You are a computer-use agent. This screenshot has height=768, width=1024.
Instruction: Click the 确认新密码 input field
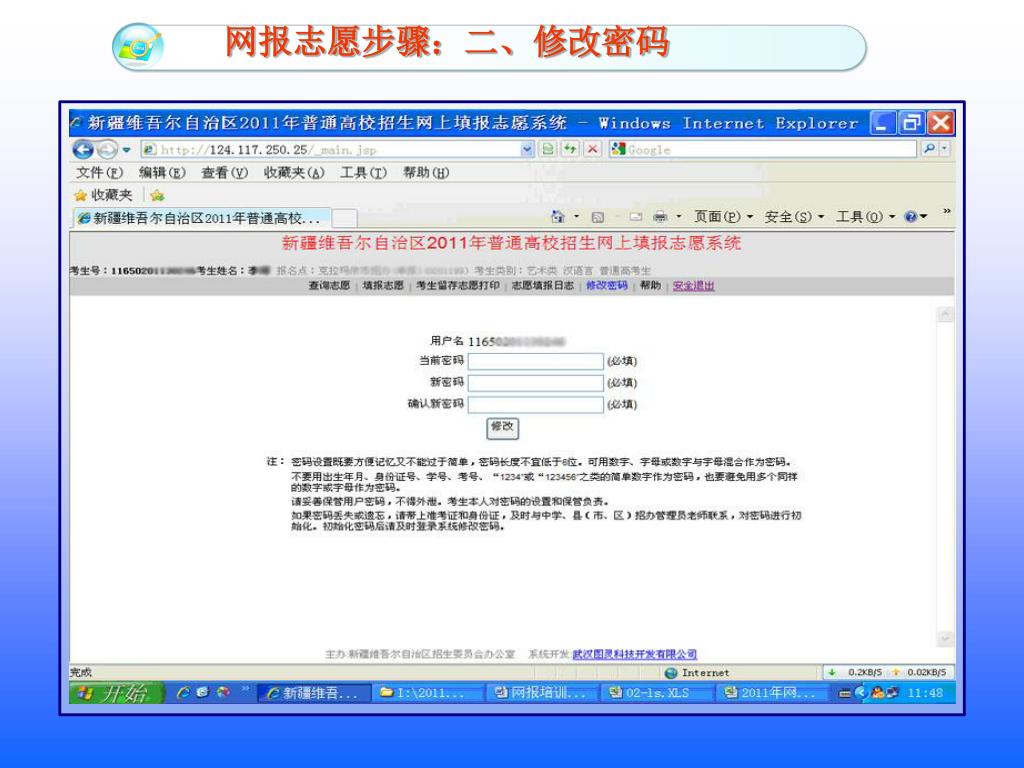536,404
